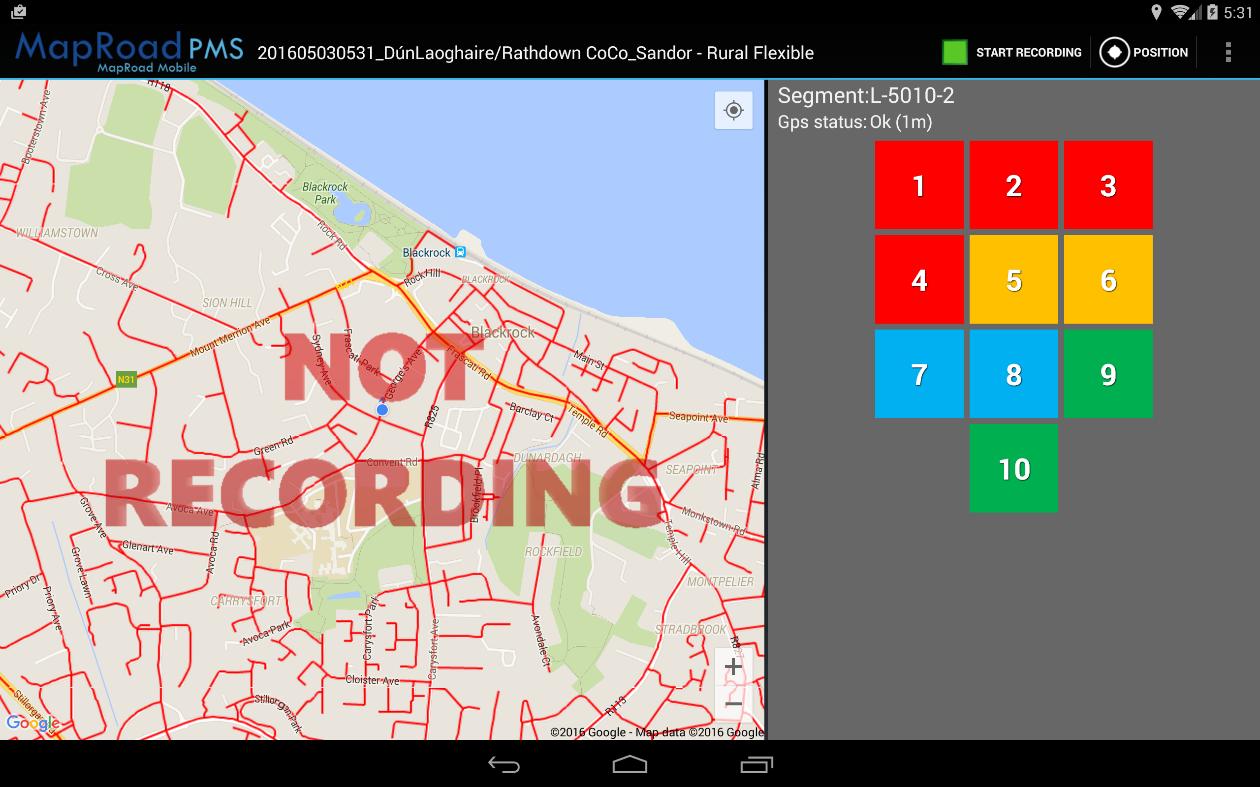
Task: Click the Google logo on the map
Action: tap(32, 723)
